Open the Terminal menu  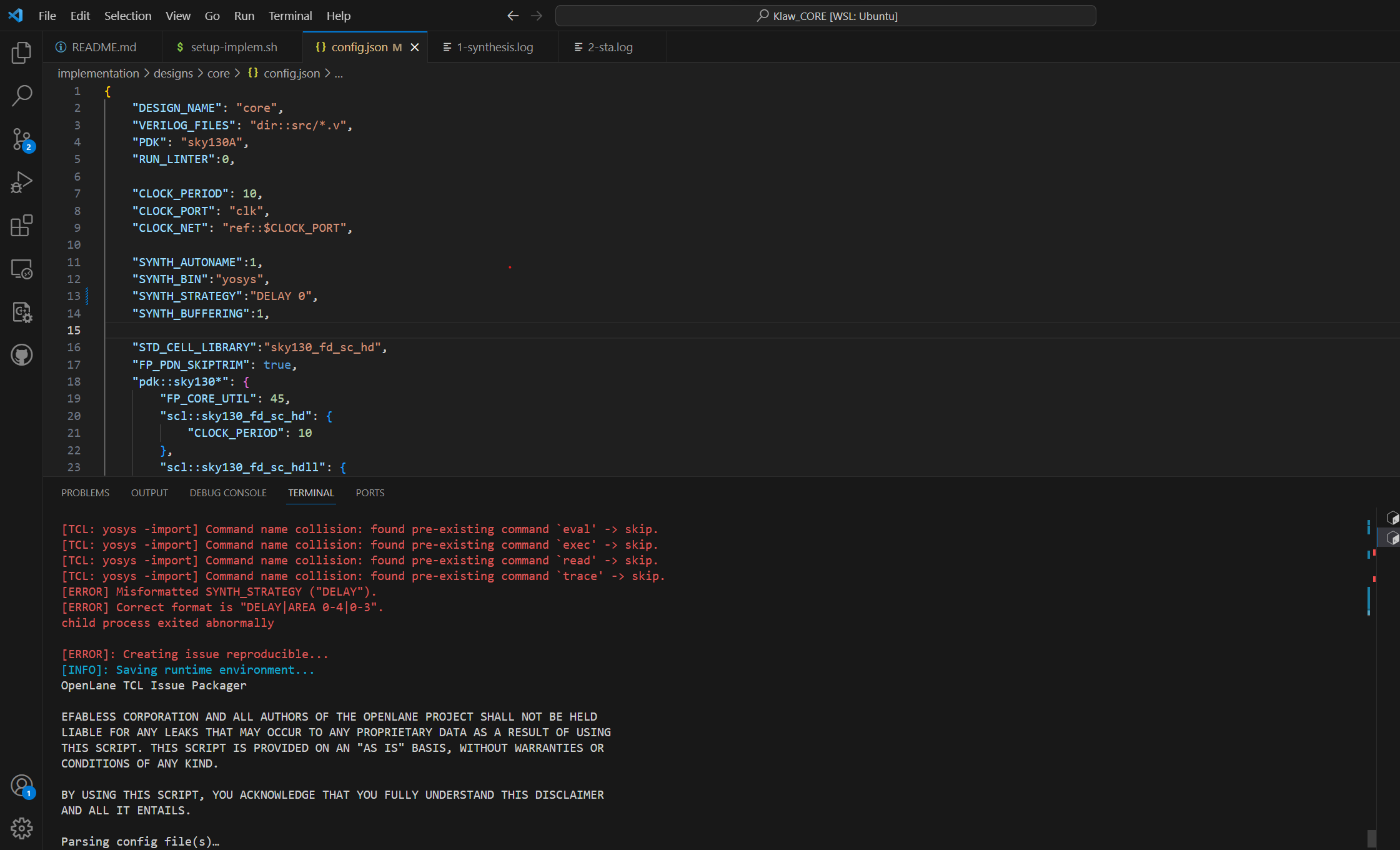click(x=290, y=16)
